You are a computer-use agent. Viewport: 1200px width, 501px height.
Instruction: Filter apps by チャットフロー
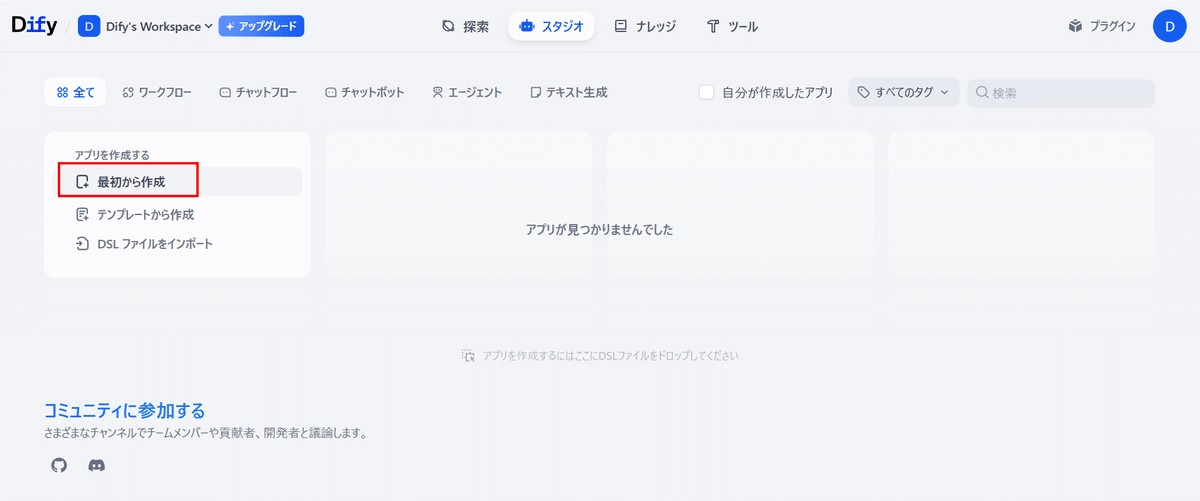pyautogui.click(x=258, y=92)
